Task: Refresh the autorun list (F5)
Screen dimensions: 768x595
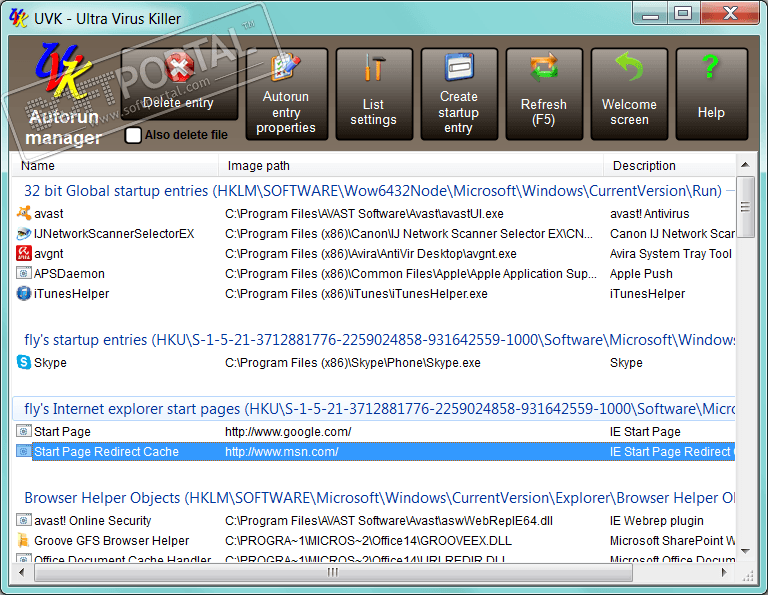Action: [544, 94]
